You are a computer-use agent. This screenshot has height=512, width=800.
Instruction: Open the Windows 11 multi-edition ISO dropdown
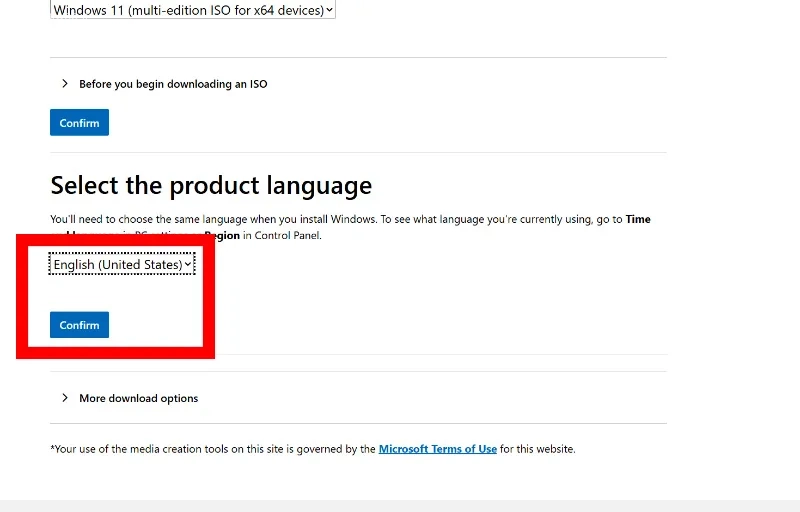coord(185,10)
